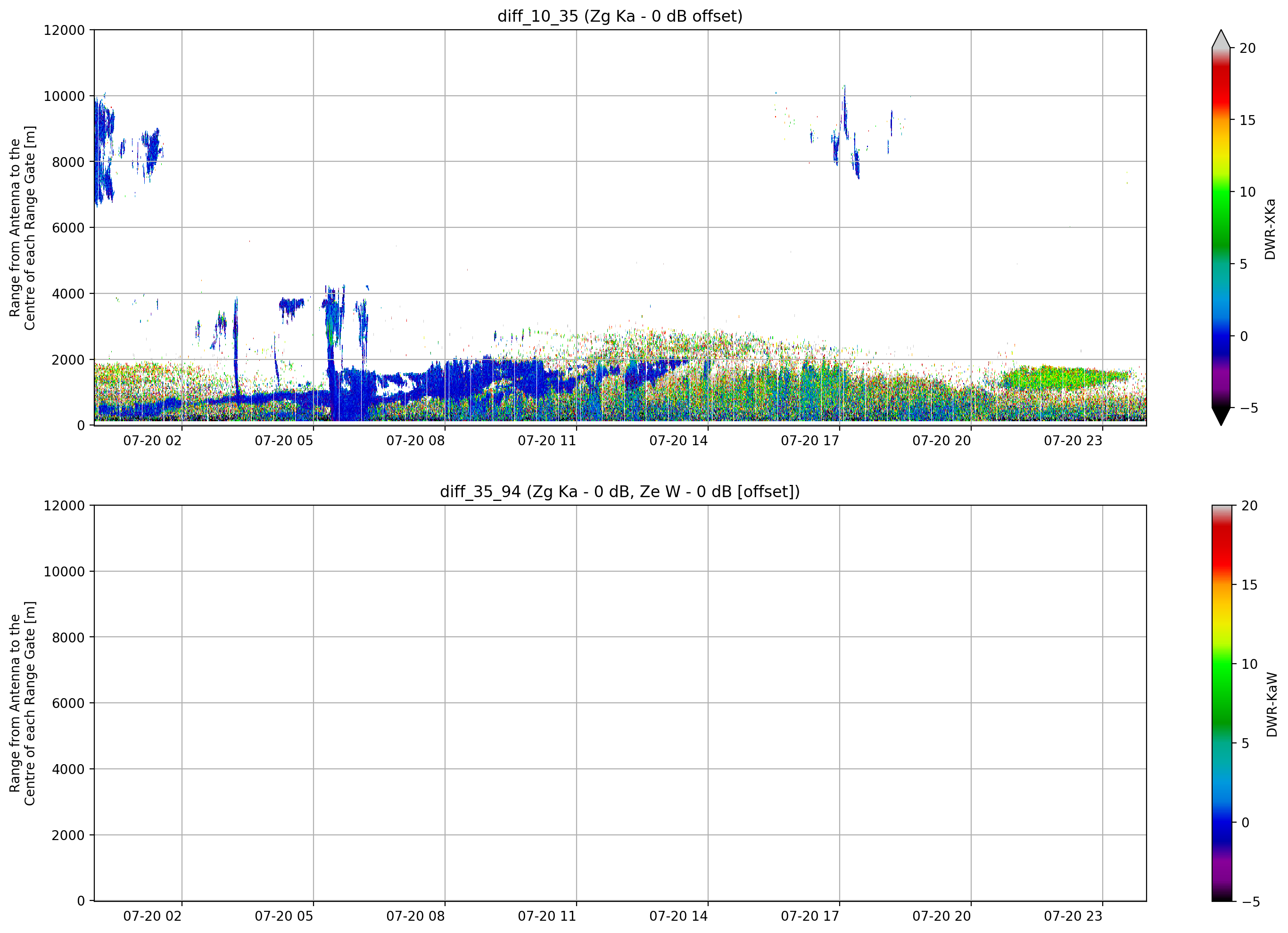The image size is (1288, 933).
Task: Click the green-yellow patch near 07-20 23 in top plot
Action: click(1065, 378)
